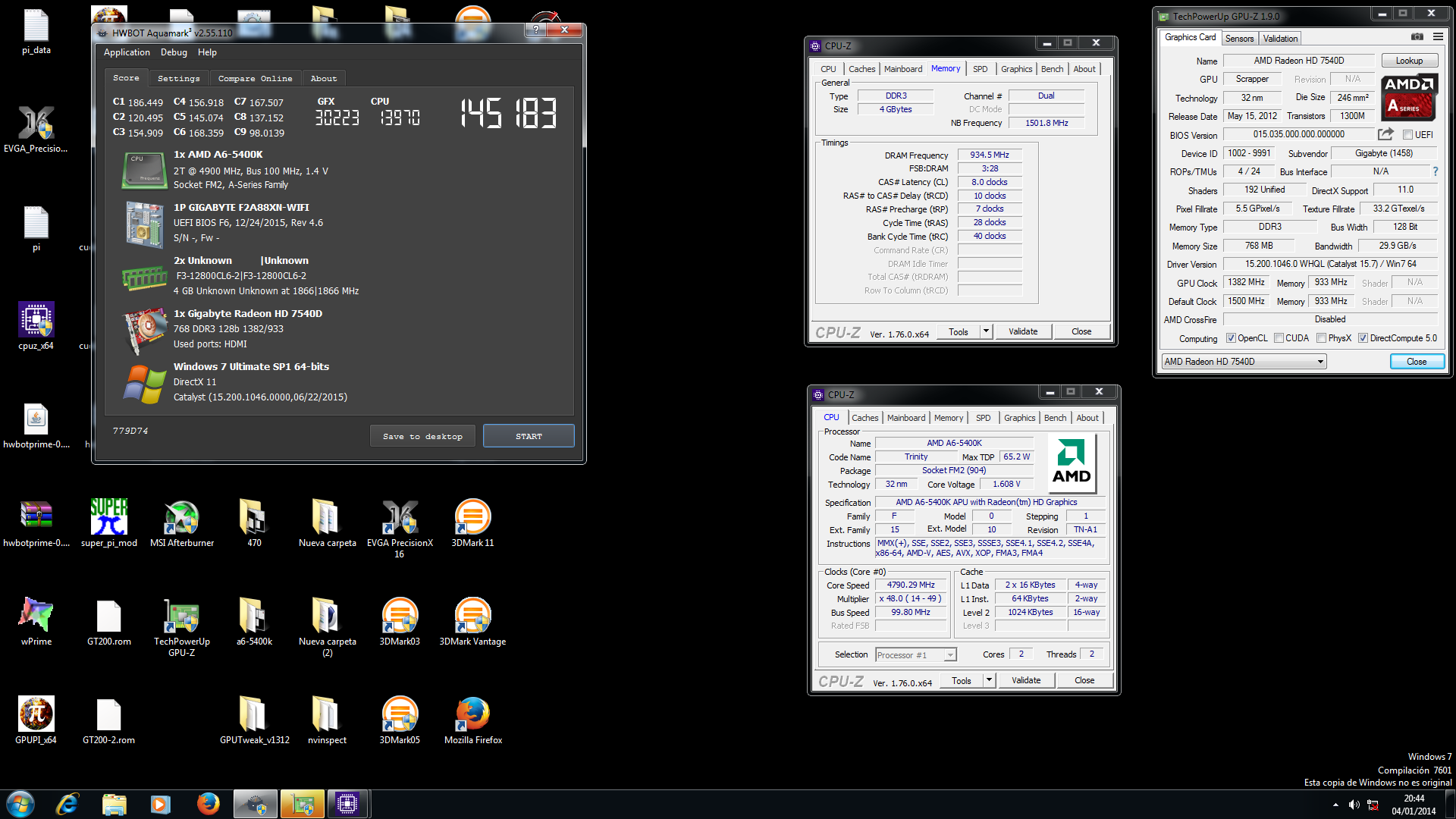Click GPU-Z screenshot camera icon

[x=1417, y=36]
